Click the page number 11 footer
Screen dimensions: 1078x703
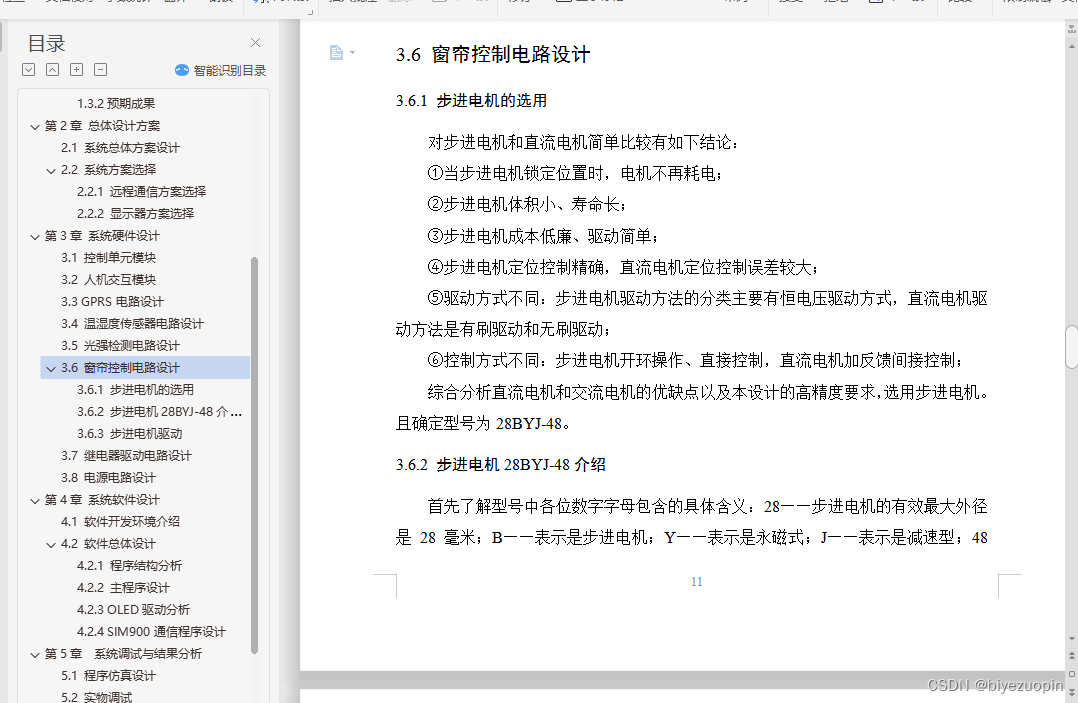tap(696, 582)
